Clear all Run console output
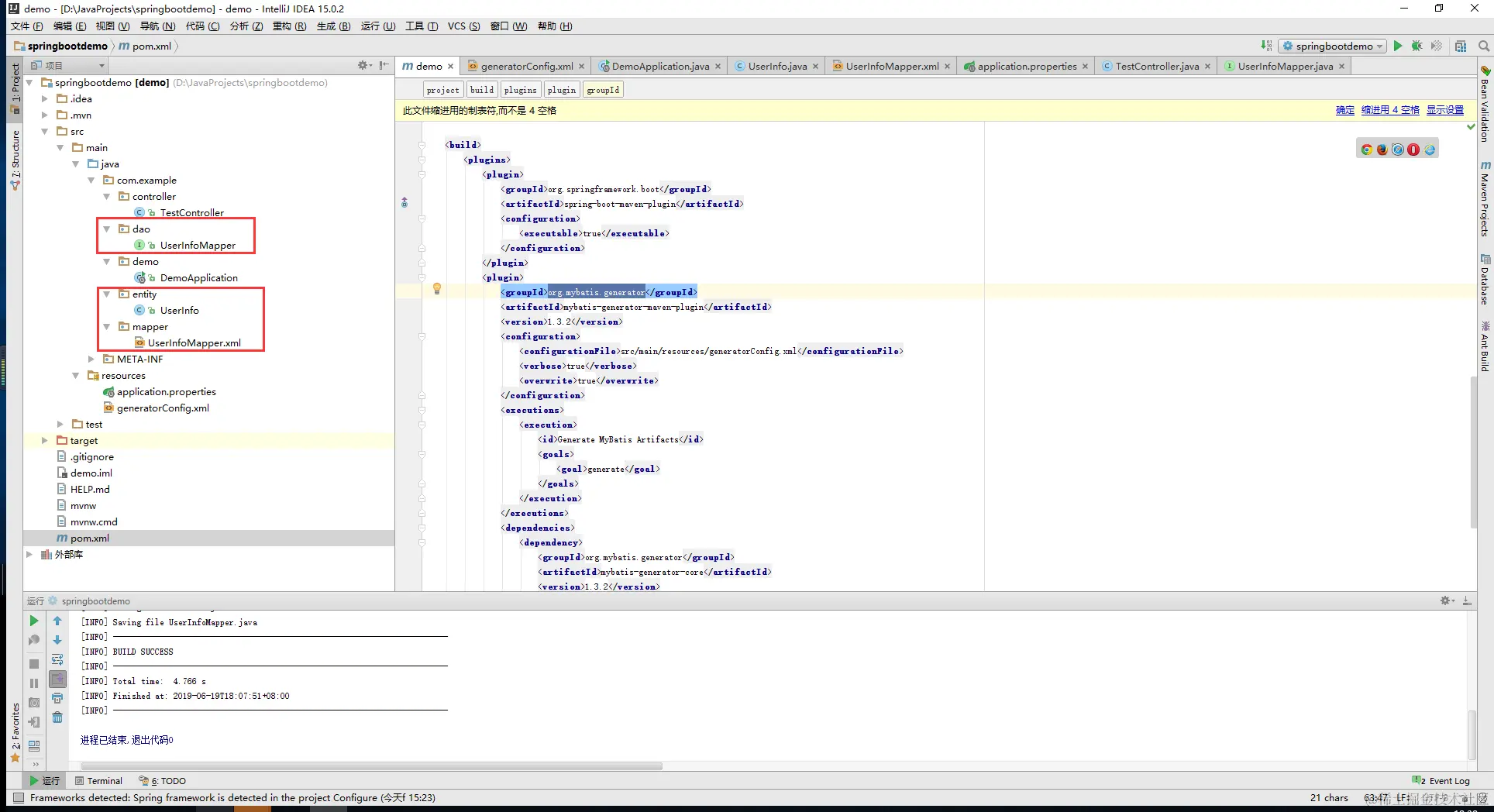The width and height of the screenshot is (1494, 812). (x=57, y=717)
